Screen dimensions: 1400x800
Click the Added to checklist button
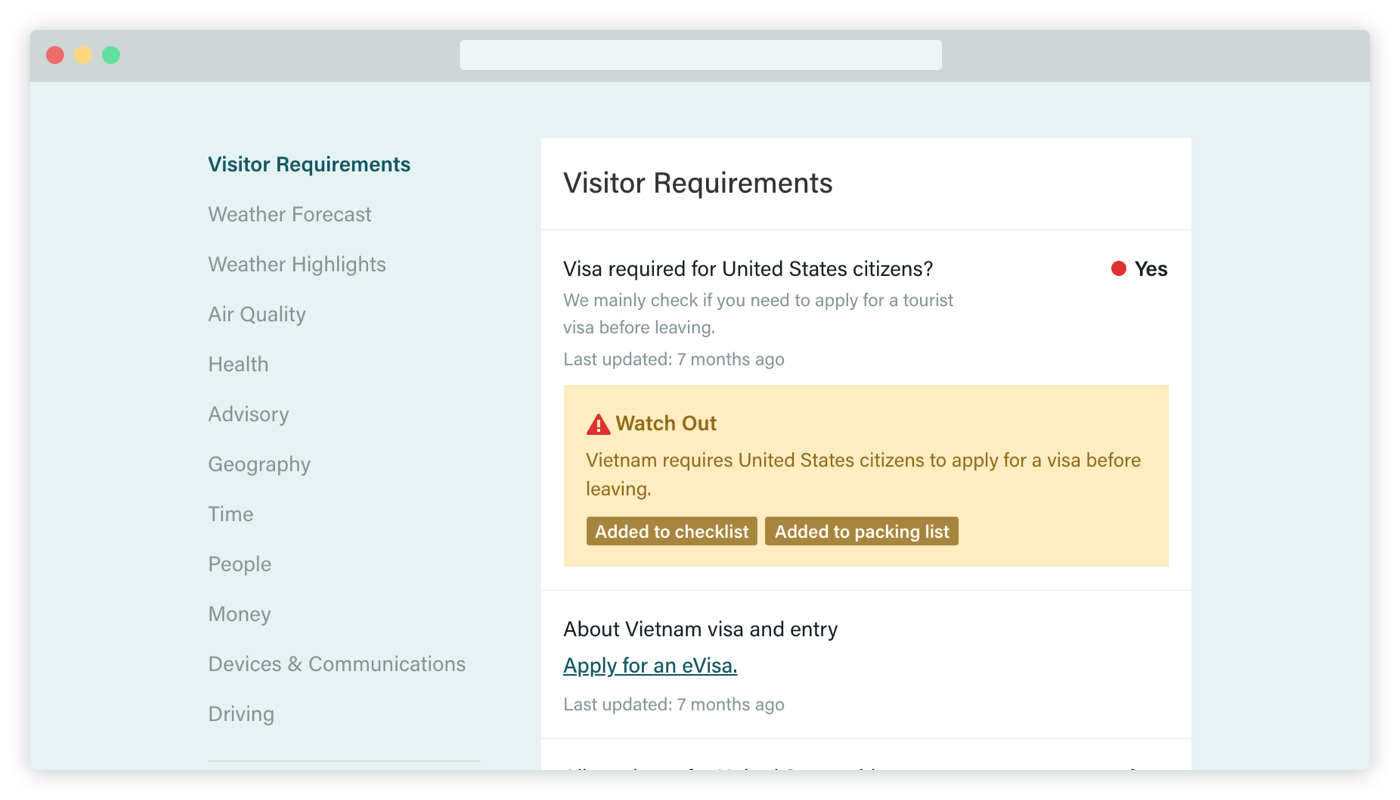pyautogui.click(x=671, y=531)
